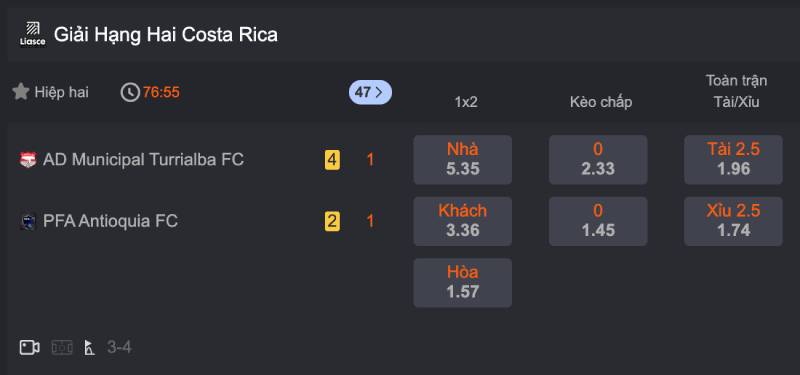The width and height of the screenshot is (800, 375).
Task: Select Khách away win odds 3.36
Action: pos(463,221)
